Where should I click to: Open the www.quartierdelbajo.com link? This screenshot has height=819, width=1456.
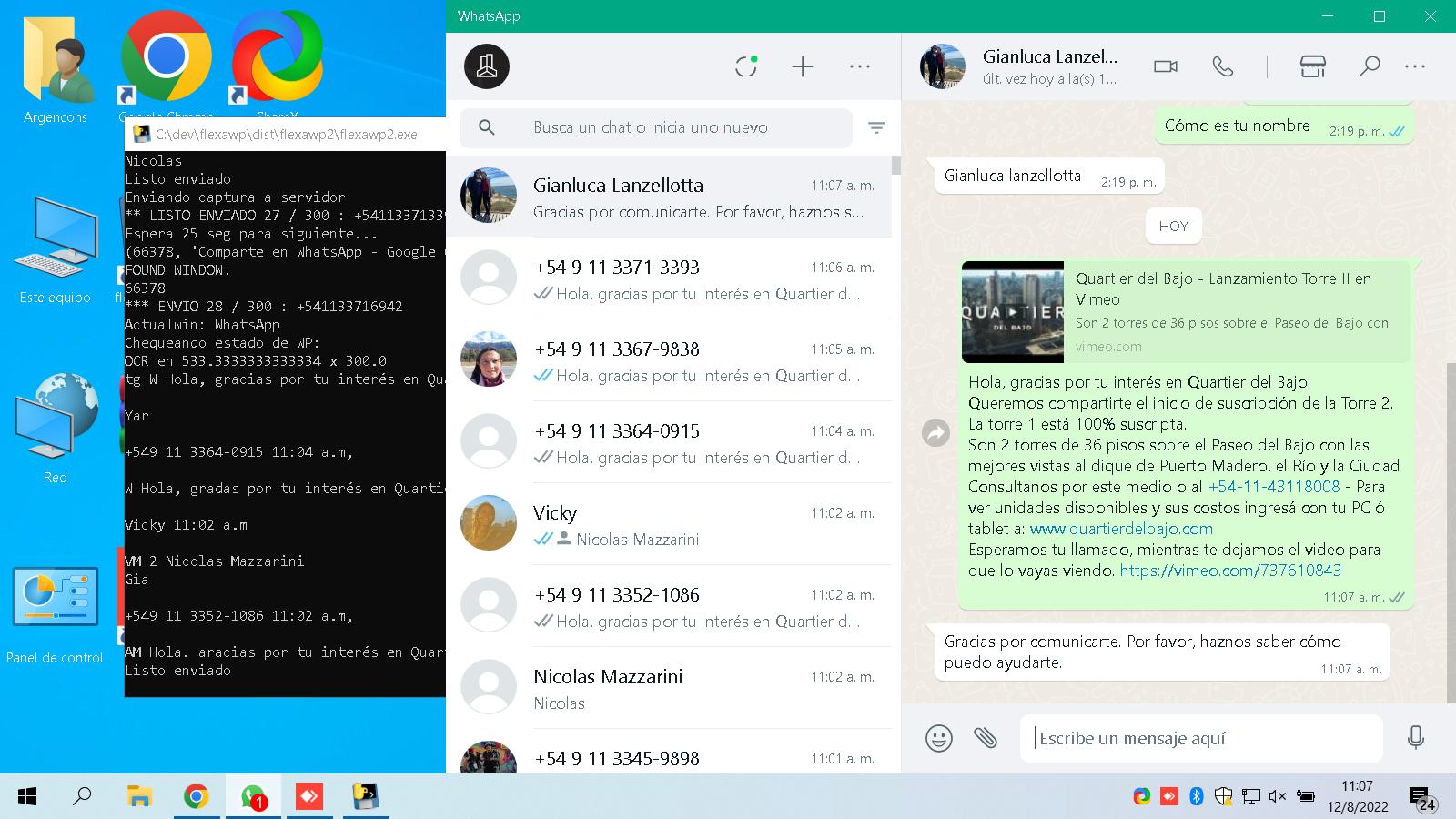pos(1121,529)
